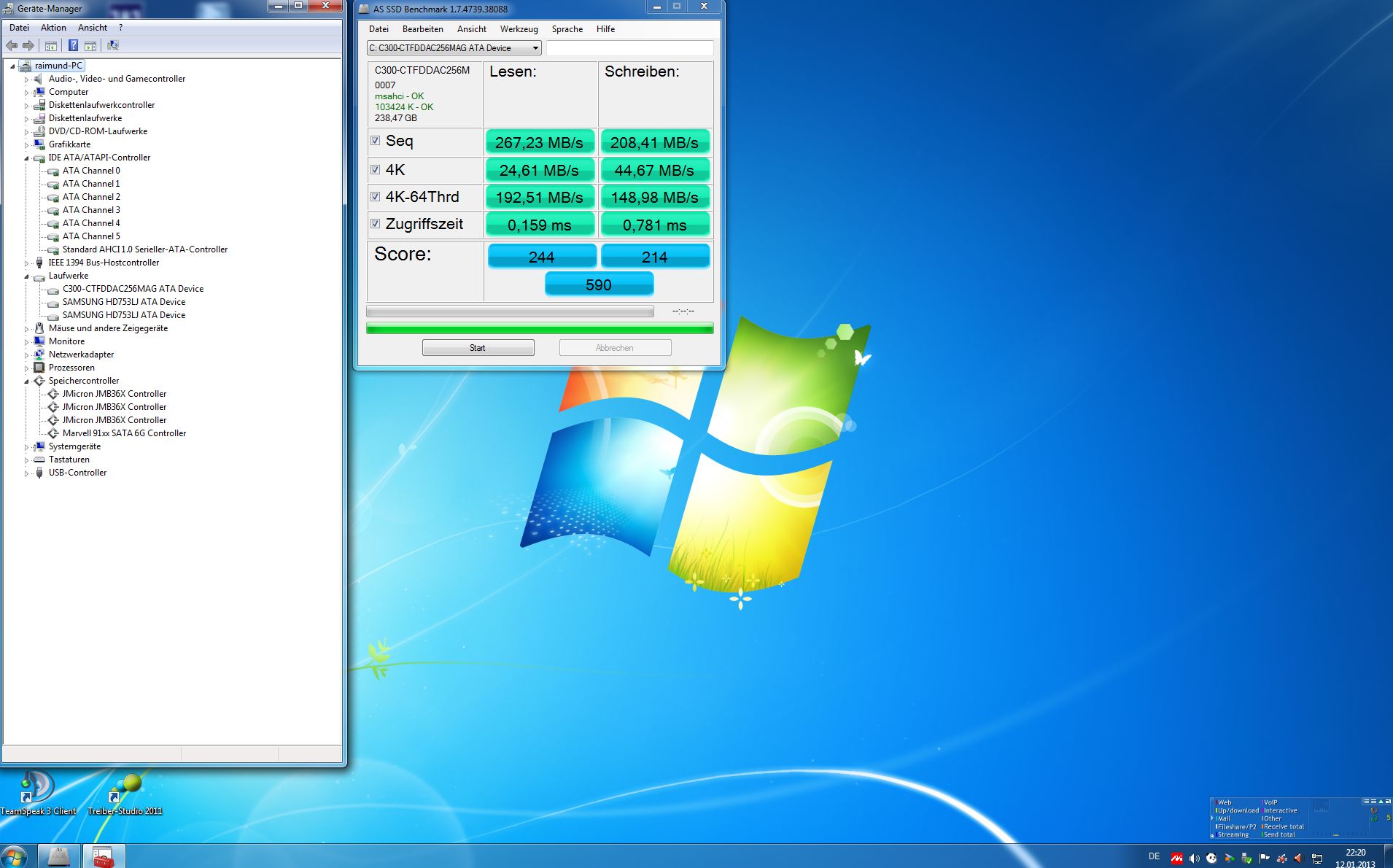Click the Seq read result 267,23 MB/s
The image size is (1393, 868).
(x=540, y=142)
